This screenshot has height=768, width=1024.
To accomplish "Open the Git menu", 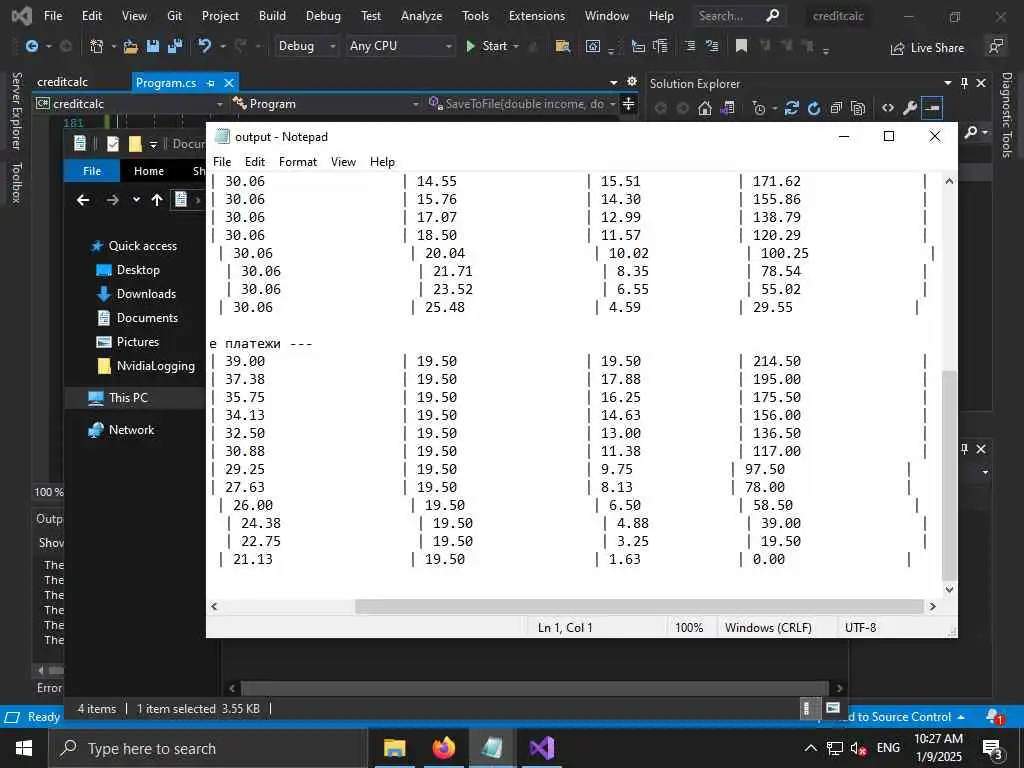I will (174, 16).
